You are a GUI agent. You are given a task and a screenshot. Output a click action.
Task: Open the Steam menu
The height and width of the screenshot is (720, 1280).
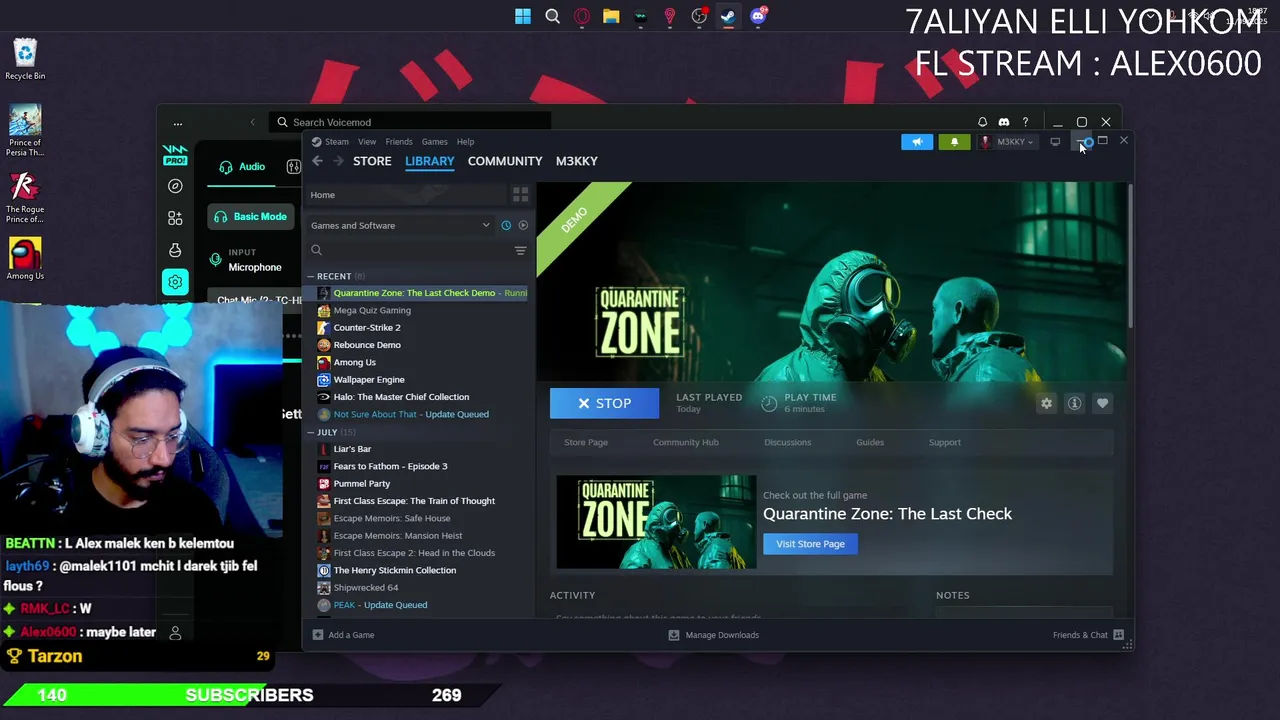click(x=336, y=142)
